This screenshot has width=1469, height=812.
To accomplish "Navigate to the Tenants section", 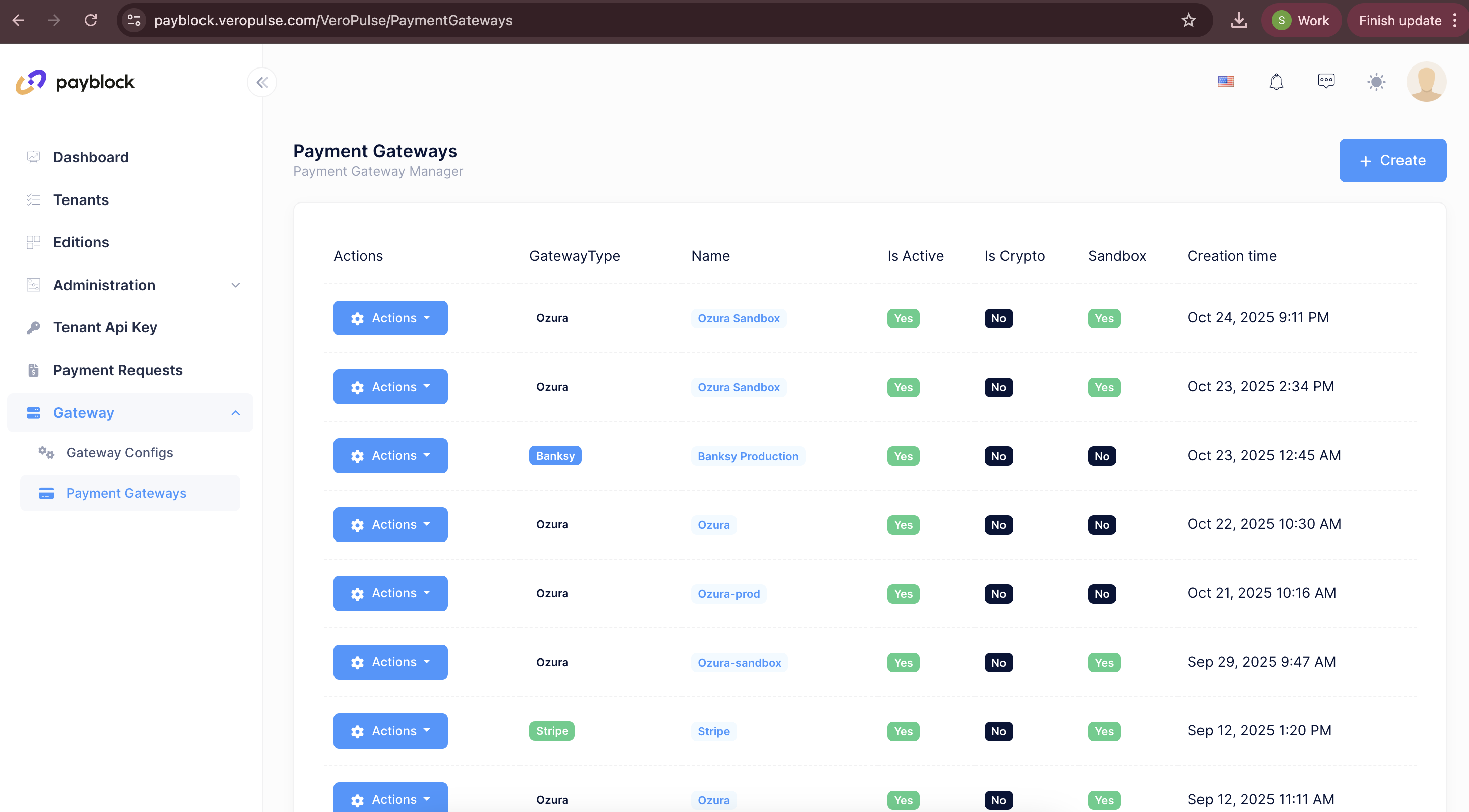I will (81, 199).
